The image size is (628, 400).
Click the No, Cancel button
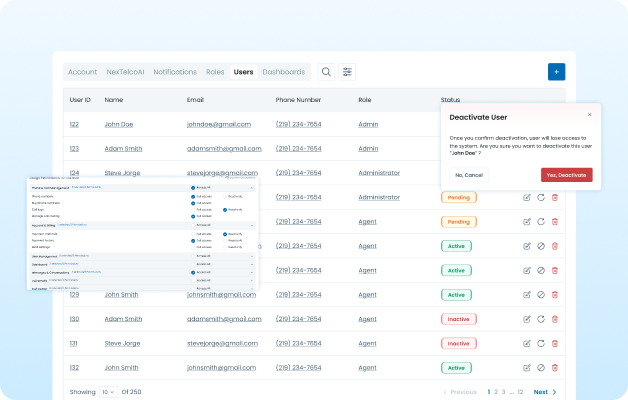(x=468, y=175)
